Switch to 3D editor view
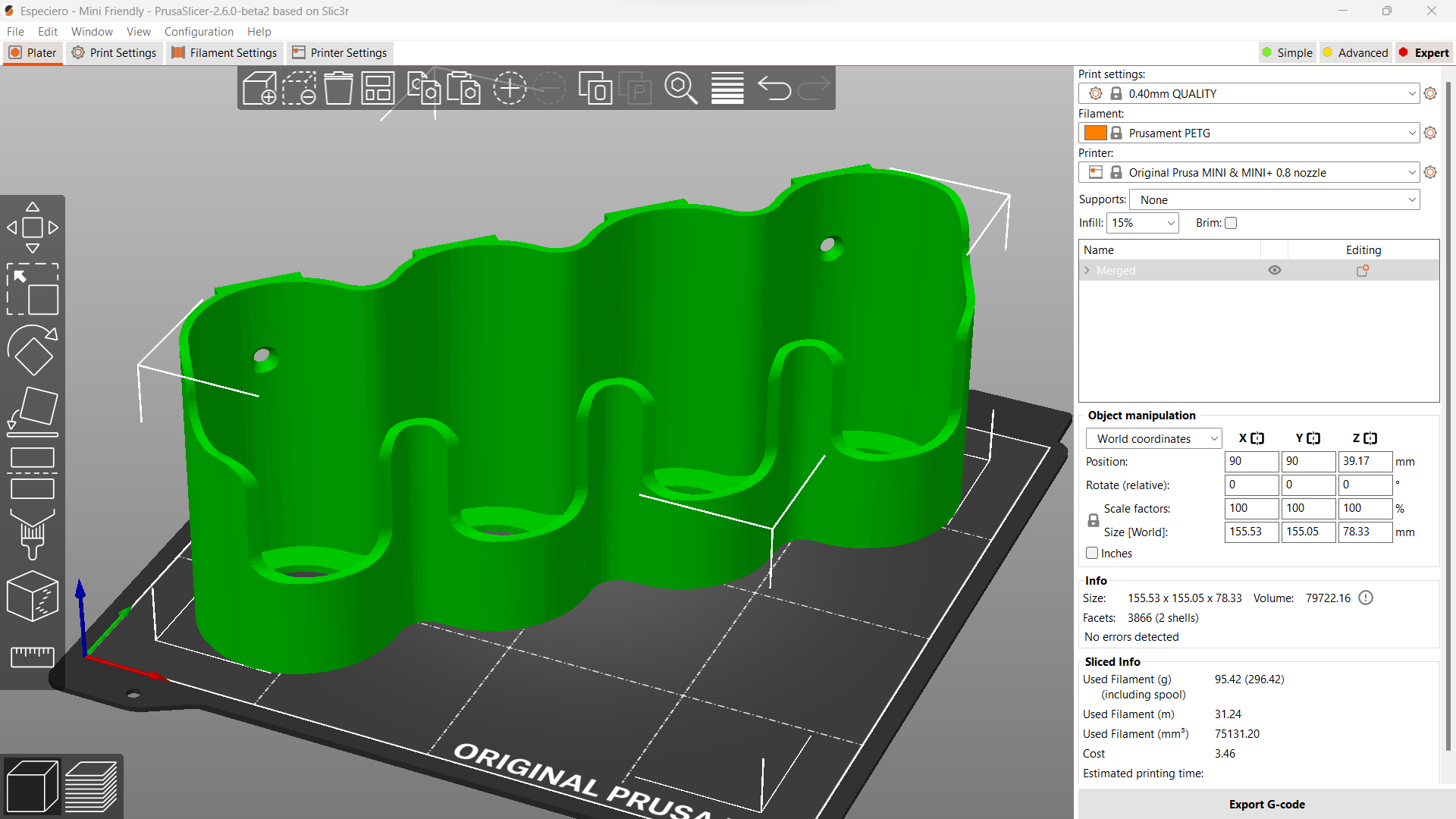This screenshot has width=1456, height=819. click(x=31, y=786)
